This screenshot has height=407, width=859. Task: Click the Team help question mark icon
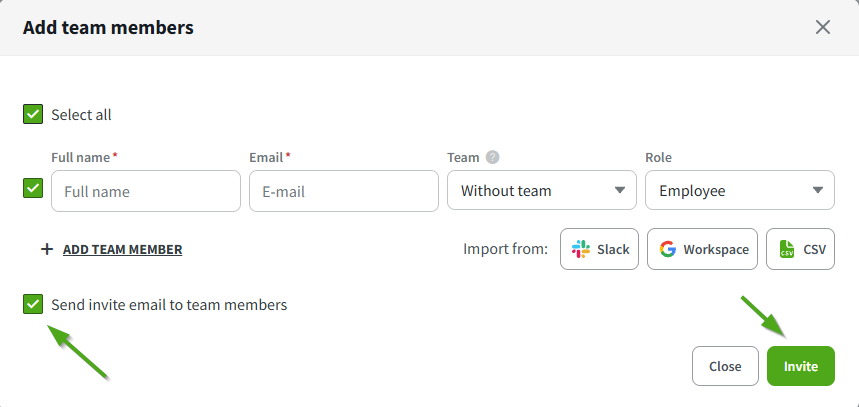(x=492, y=158)
